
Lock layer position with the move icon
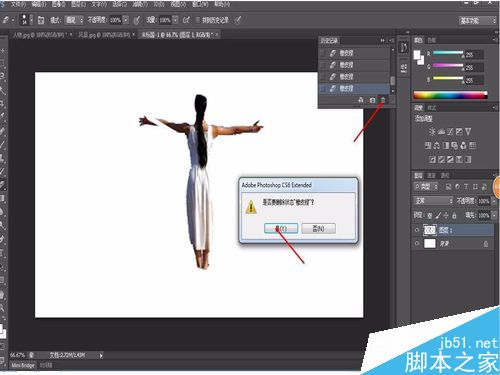(x=446, y=216)
